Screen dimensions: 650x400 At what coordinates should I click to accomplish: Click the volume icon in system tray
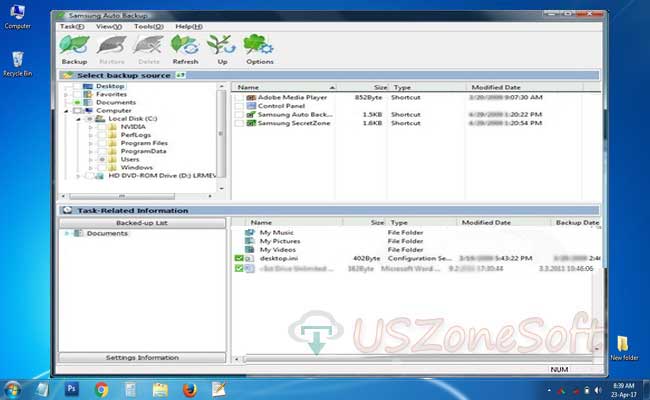coord(598,390)
